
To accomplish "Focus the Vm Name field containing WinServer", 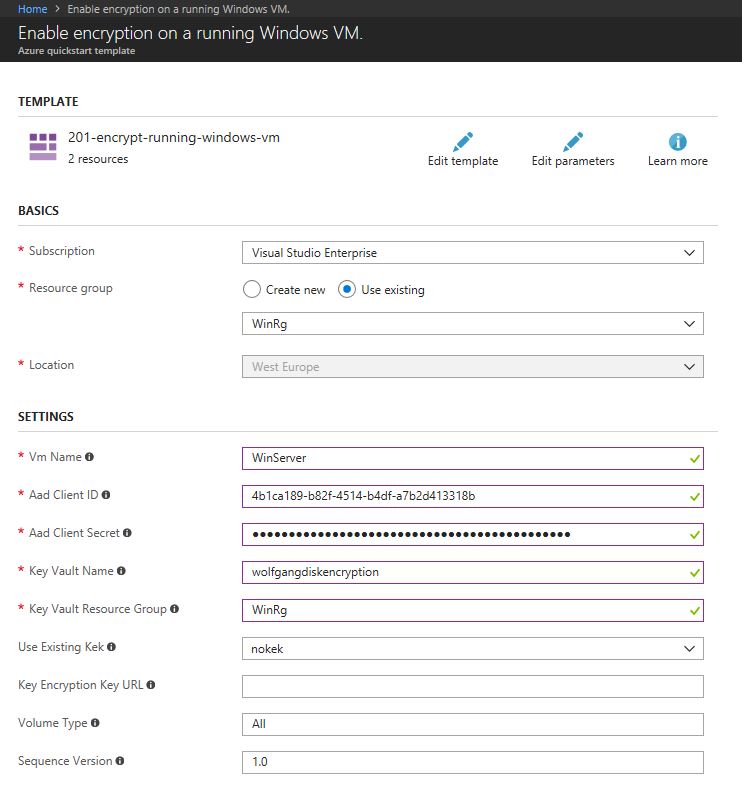I will click(x=473, y=458).
